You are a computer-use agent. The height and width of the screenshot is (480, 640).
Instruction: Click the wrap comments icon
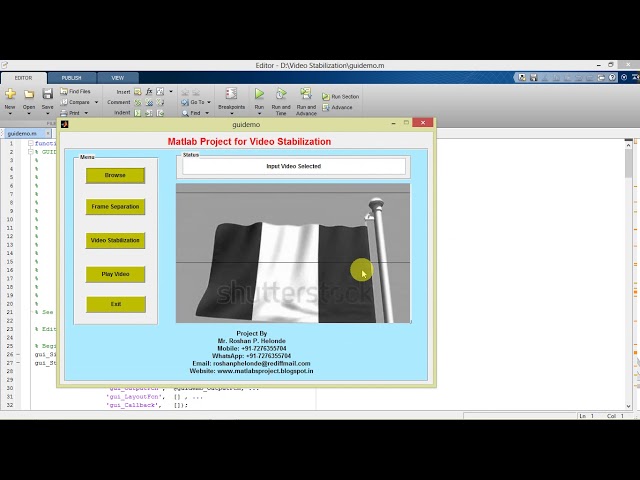[160, 102]
